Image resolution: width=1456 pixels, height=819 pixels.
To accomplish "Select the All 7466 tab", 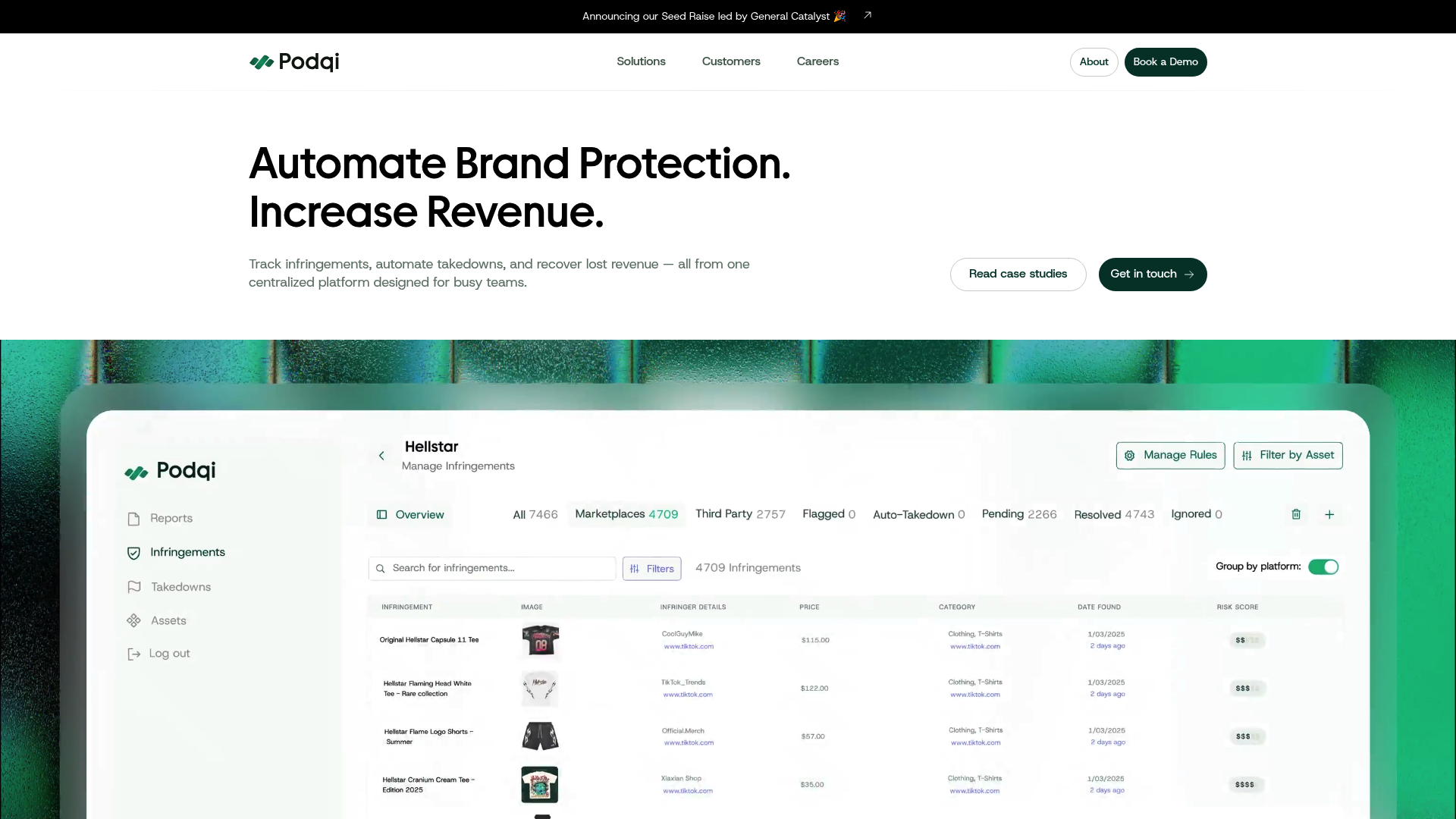I will 535,515.
